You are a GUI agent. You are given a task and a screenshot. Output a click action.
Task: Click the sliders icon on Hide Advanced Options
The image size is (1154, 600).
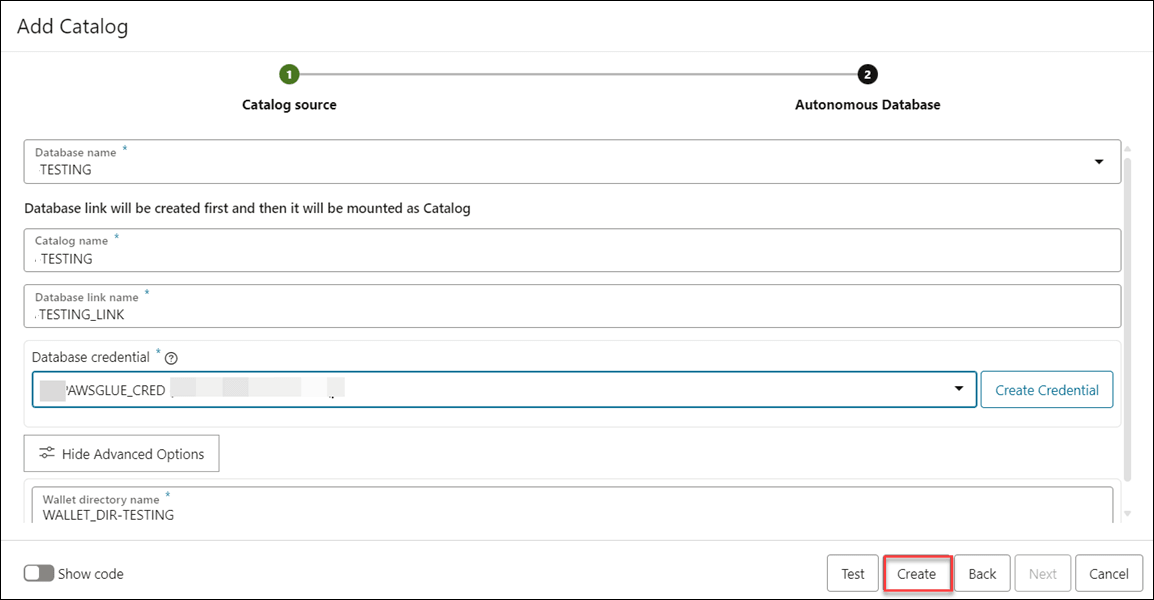point(47,454)
